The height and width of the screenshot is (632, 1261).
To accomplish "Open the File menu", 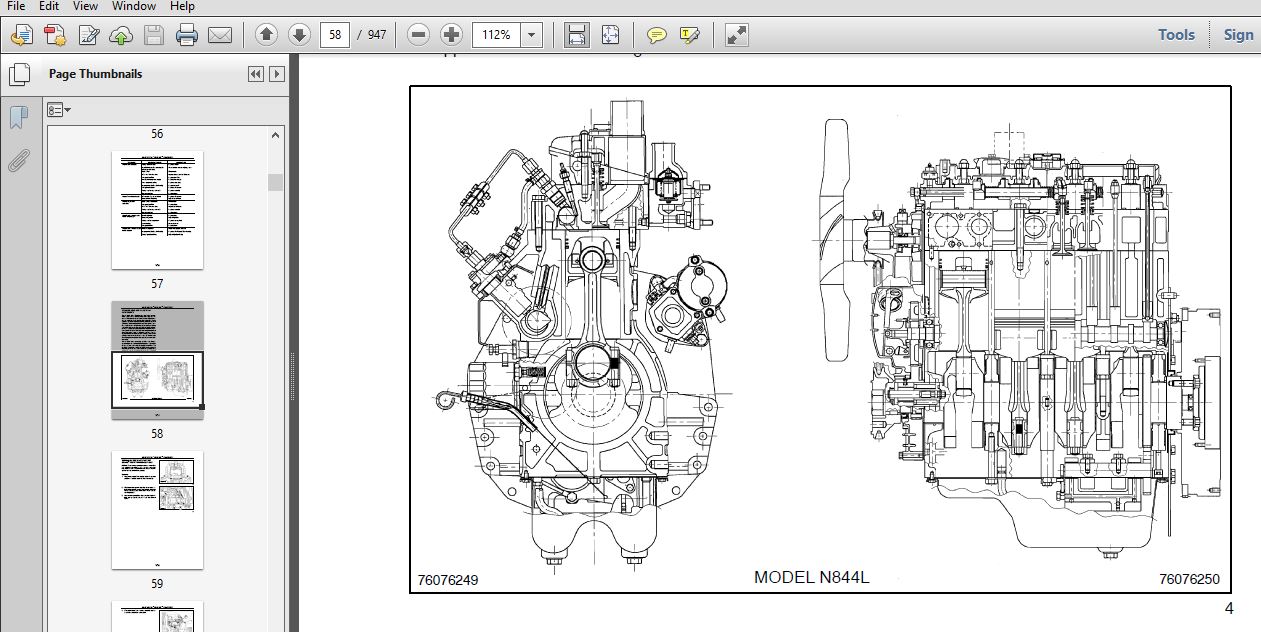I will coord(16,6).
